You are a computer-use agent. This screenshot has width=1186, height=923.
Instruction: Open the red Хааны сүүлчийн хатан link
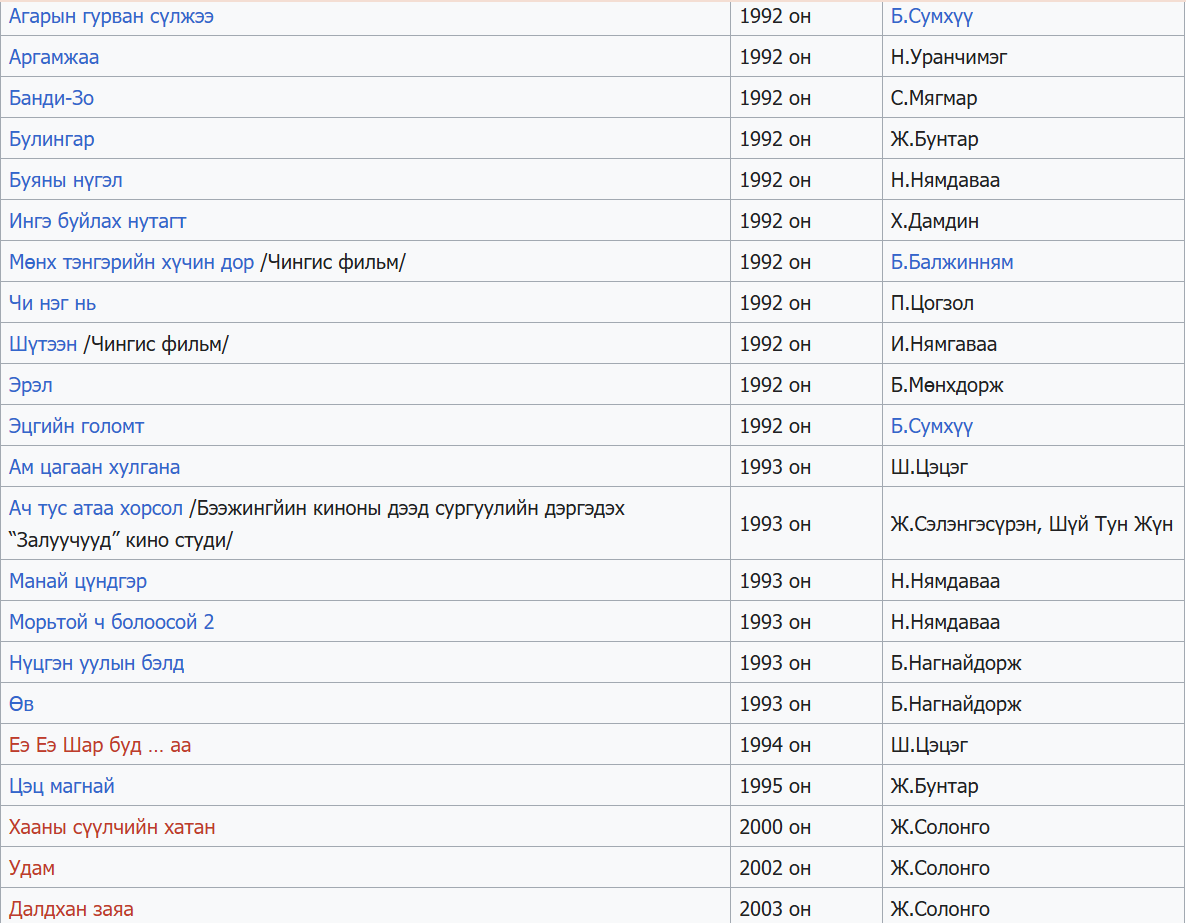[x=112, y=827]
